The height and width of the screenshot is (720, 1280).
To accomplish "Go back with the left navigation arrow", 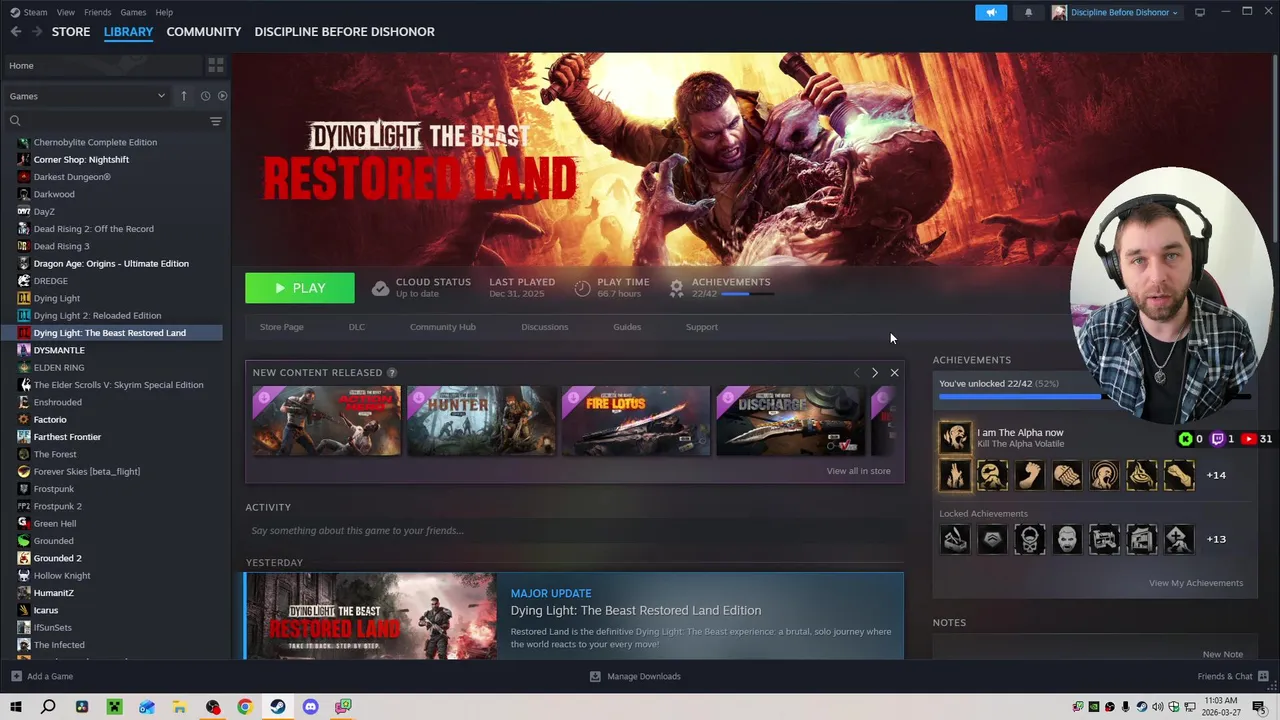I will point(16,32).
